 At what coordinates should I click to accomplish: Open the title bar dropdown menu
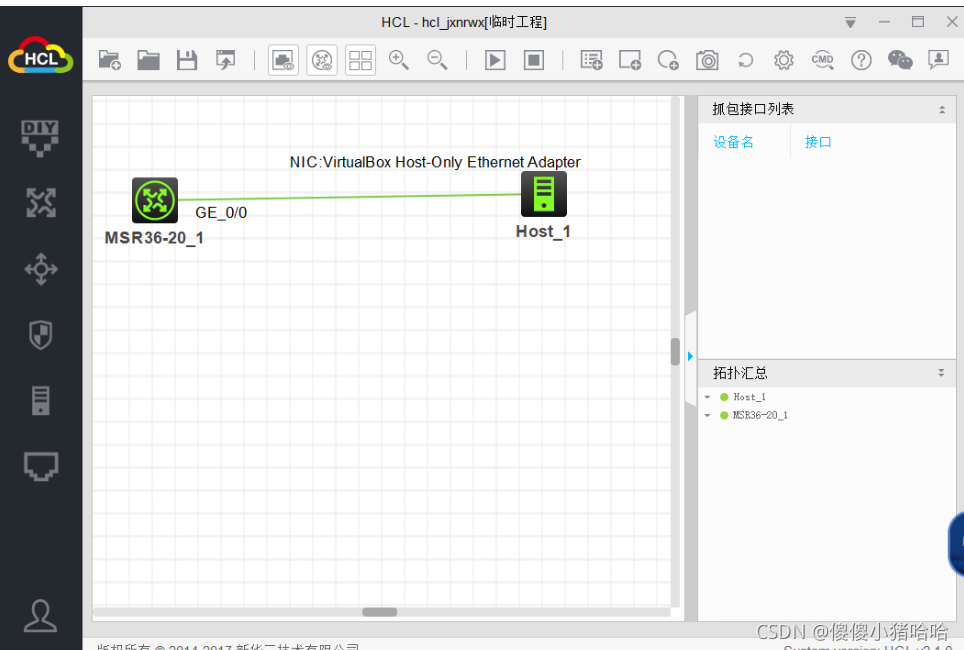850,23
